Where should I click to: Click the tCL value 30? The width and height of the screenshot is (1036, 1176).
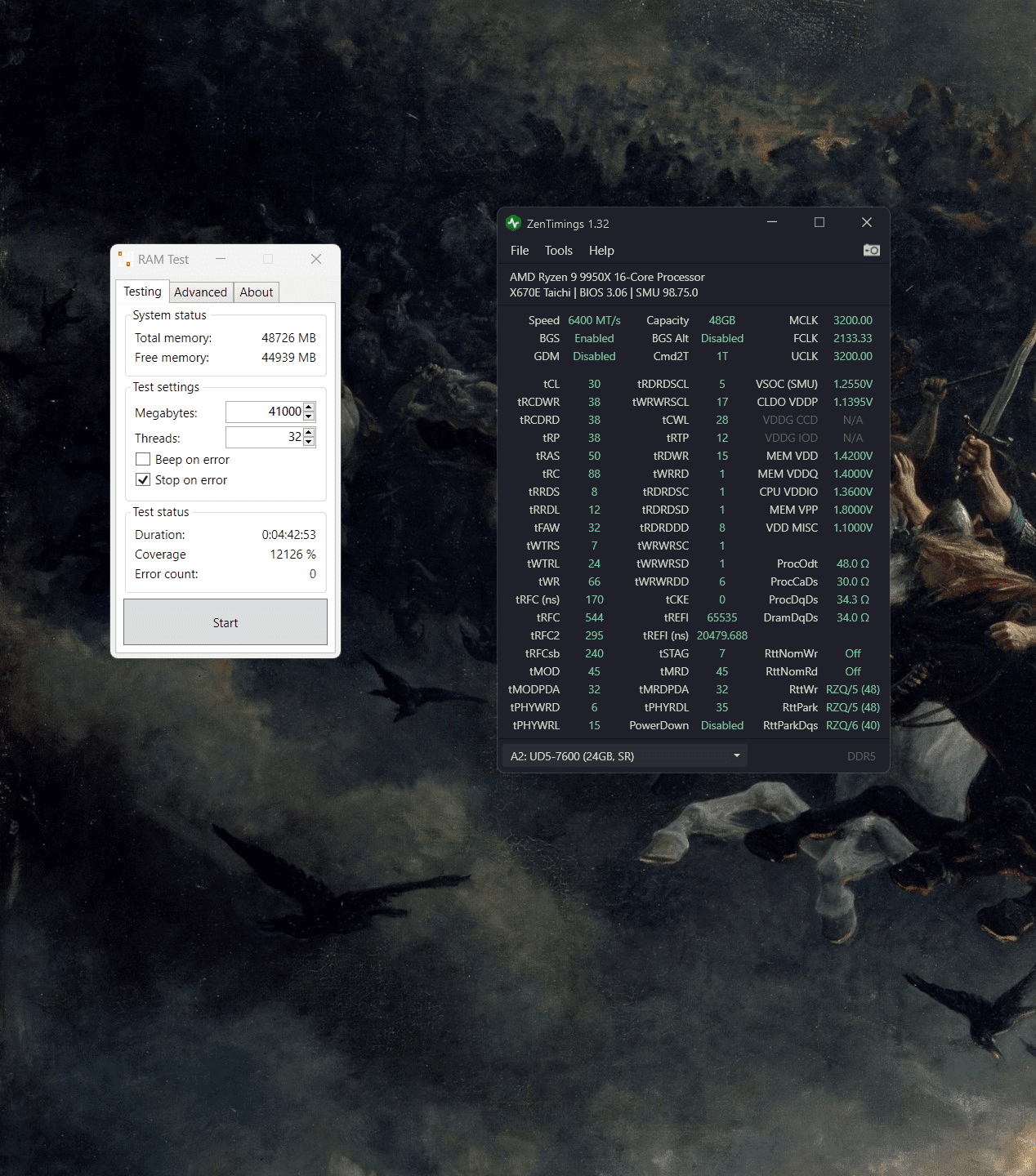tap(594, 384)
